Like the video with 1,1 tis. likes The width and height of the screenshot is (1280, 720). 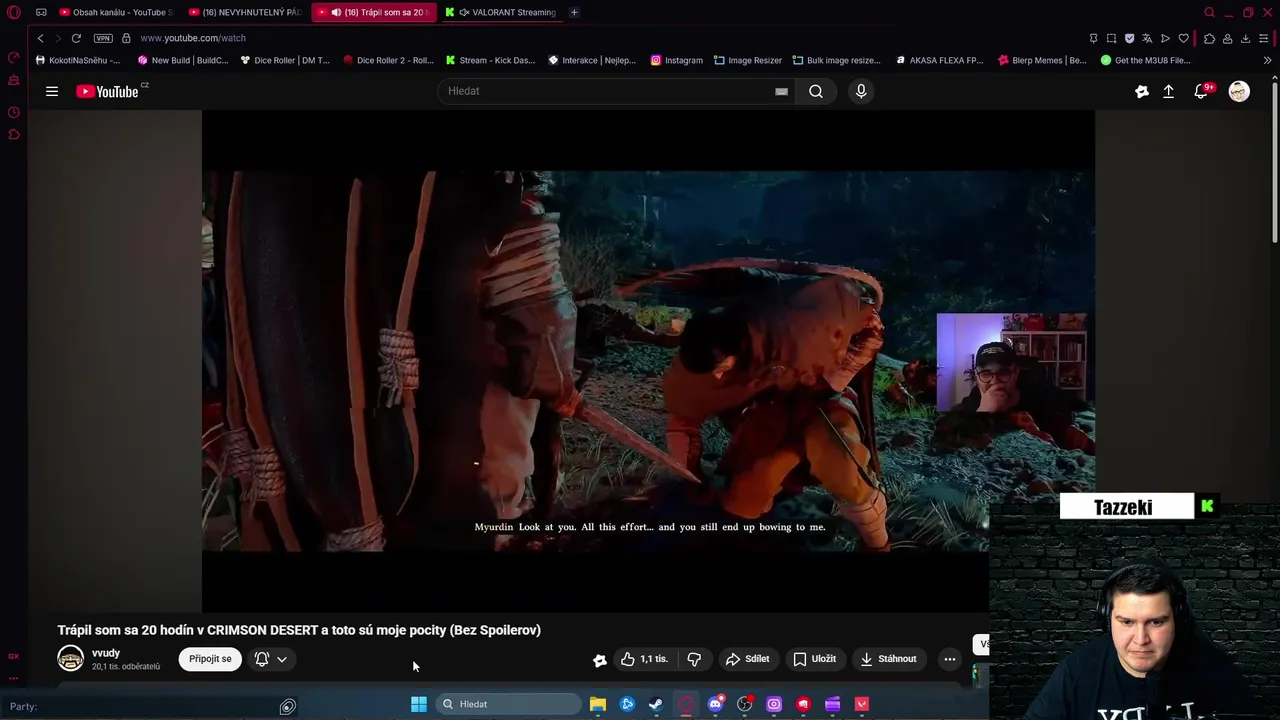(x=644, y=659)
